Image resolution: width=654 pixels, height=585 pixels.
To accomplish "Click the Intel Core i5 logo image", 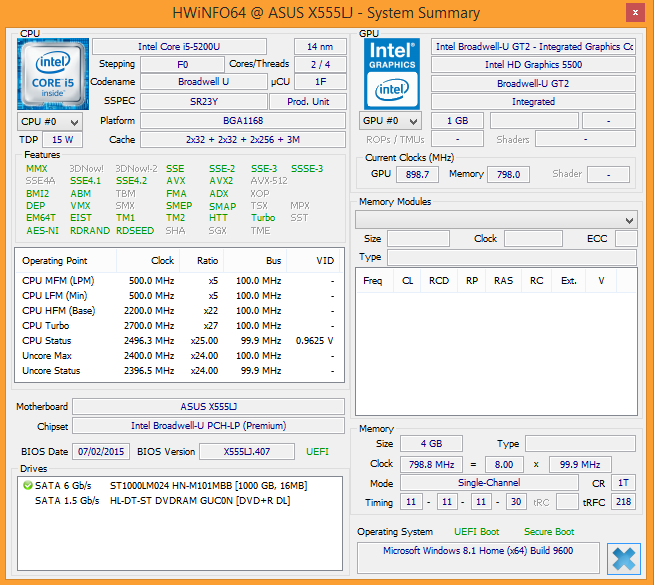I will (x=53, y=74).
